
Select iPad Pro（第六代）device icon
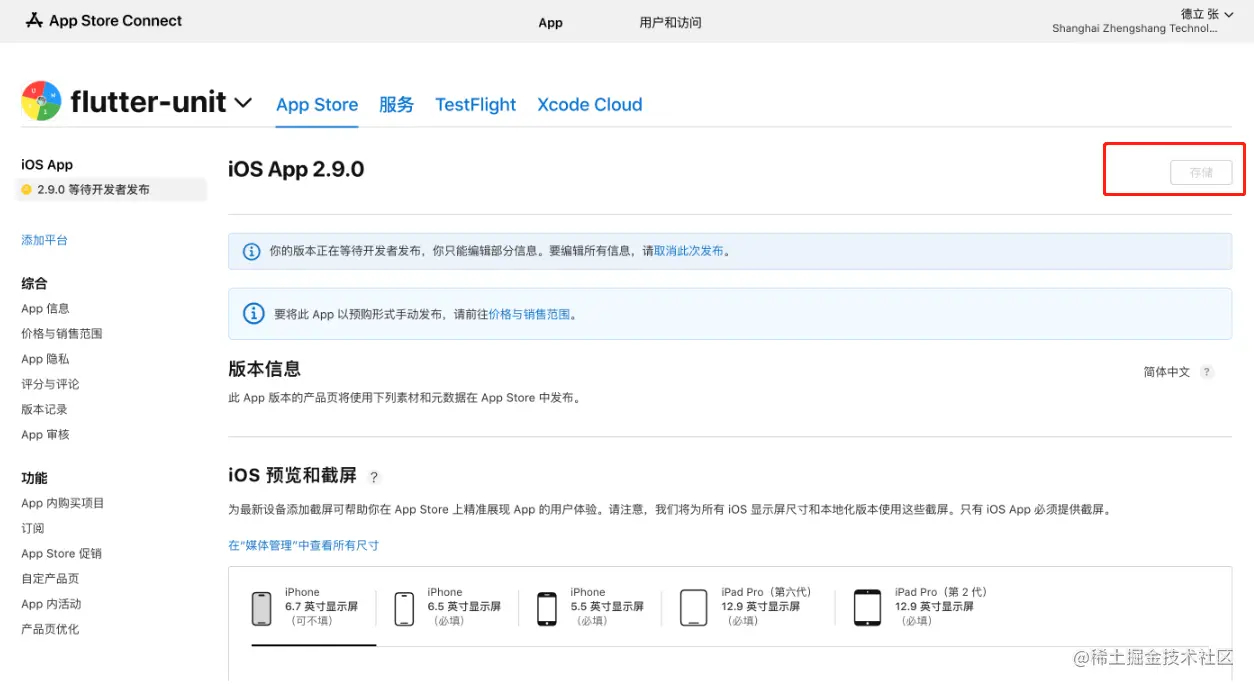(694, 608)
